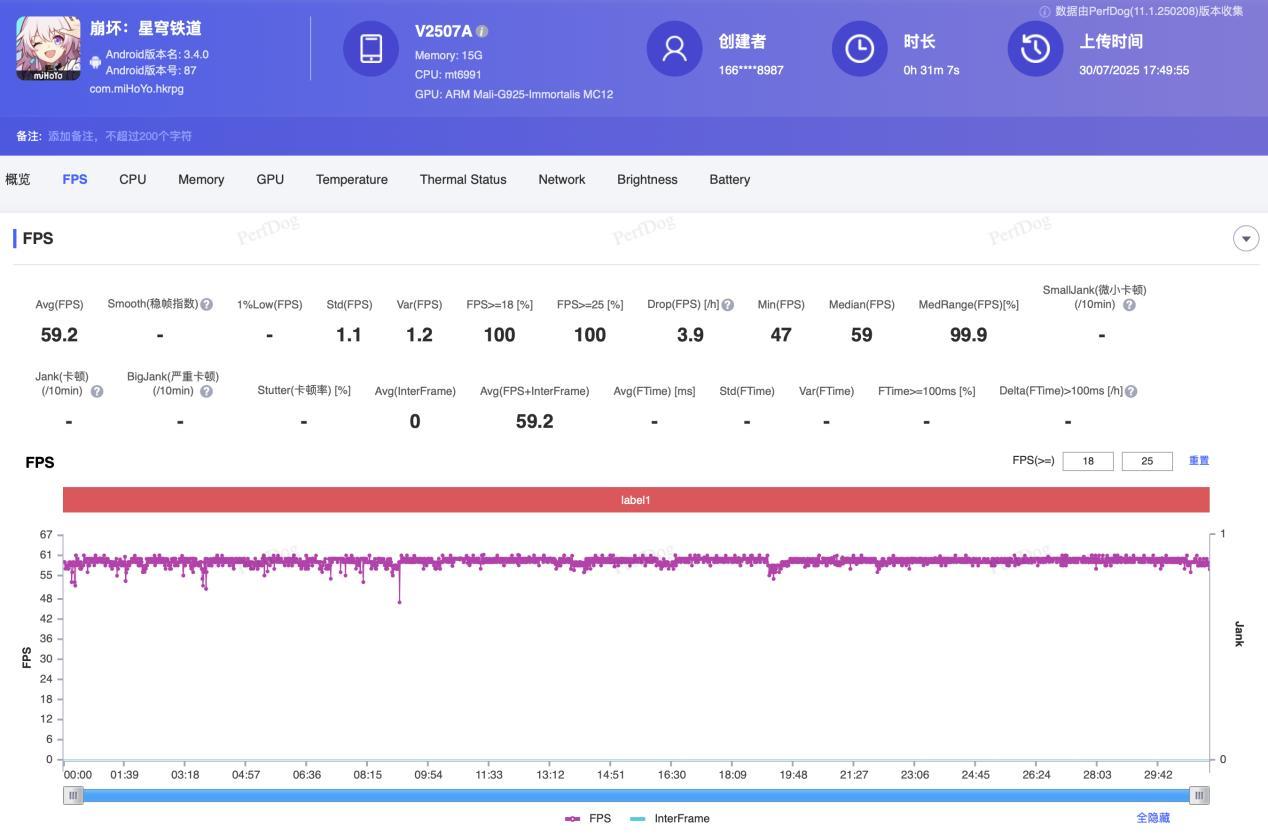This screenshot has width=1268, height=835.
Task: Click the upload time history icon
Action: pyautogui.click(x=1035, y=48)
